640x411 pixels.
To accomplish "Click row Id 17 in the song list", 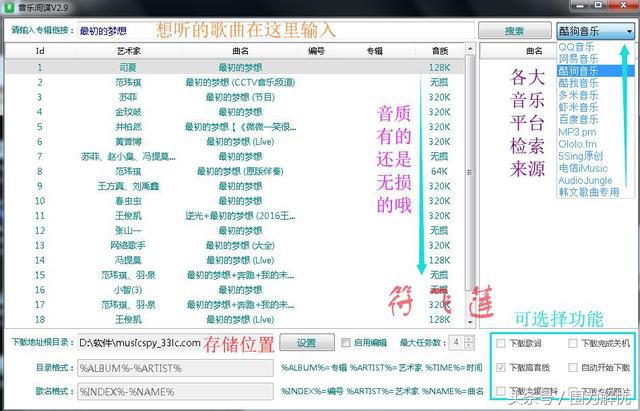I will coord(235,305).
